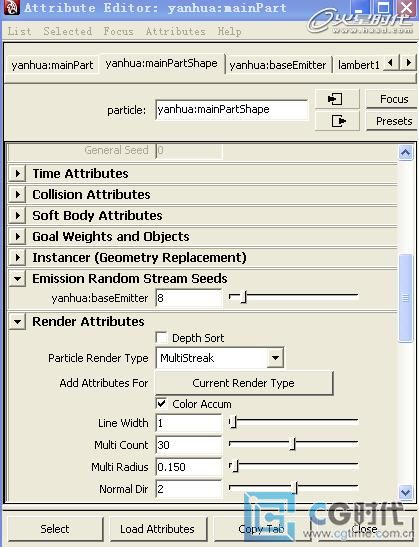Click the General Seed value field

188,150
